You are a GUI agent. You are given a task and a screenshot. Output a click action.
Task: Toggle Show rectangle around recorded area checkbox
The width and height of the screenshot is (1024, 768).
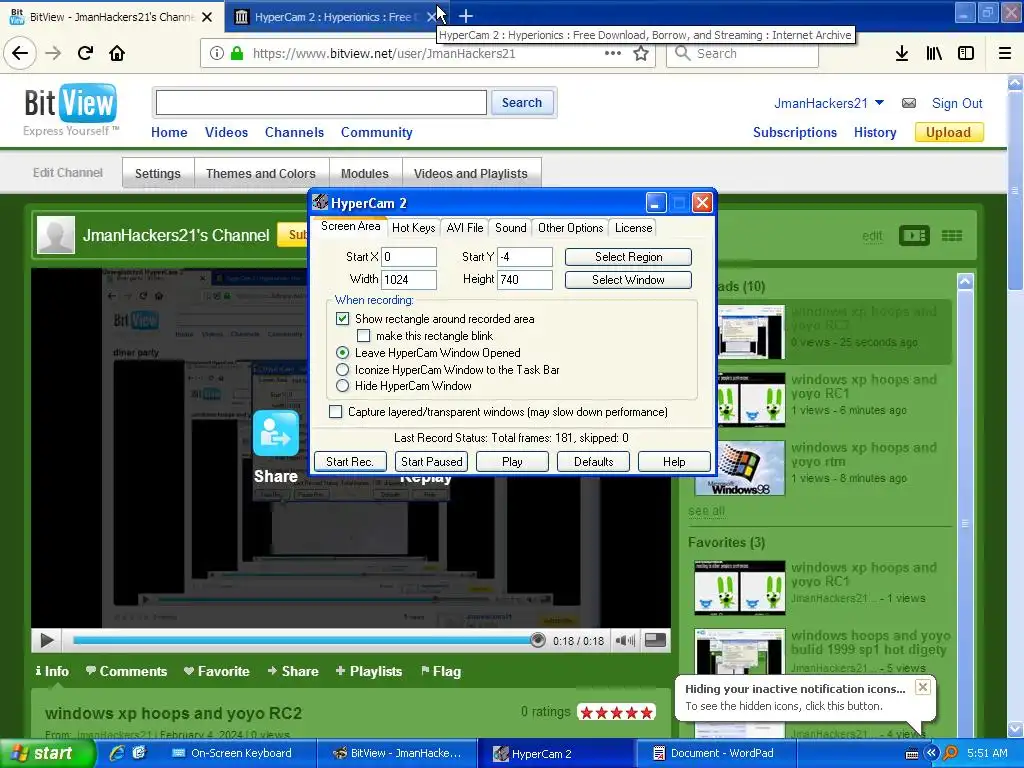coord(342,319)
